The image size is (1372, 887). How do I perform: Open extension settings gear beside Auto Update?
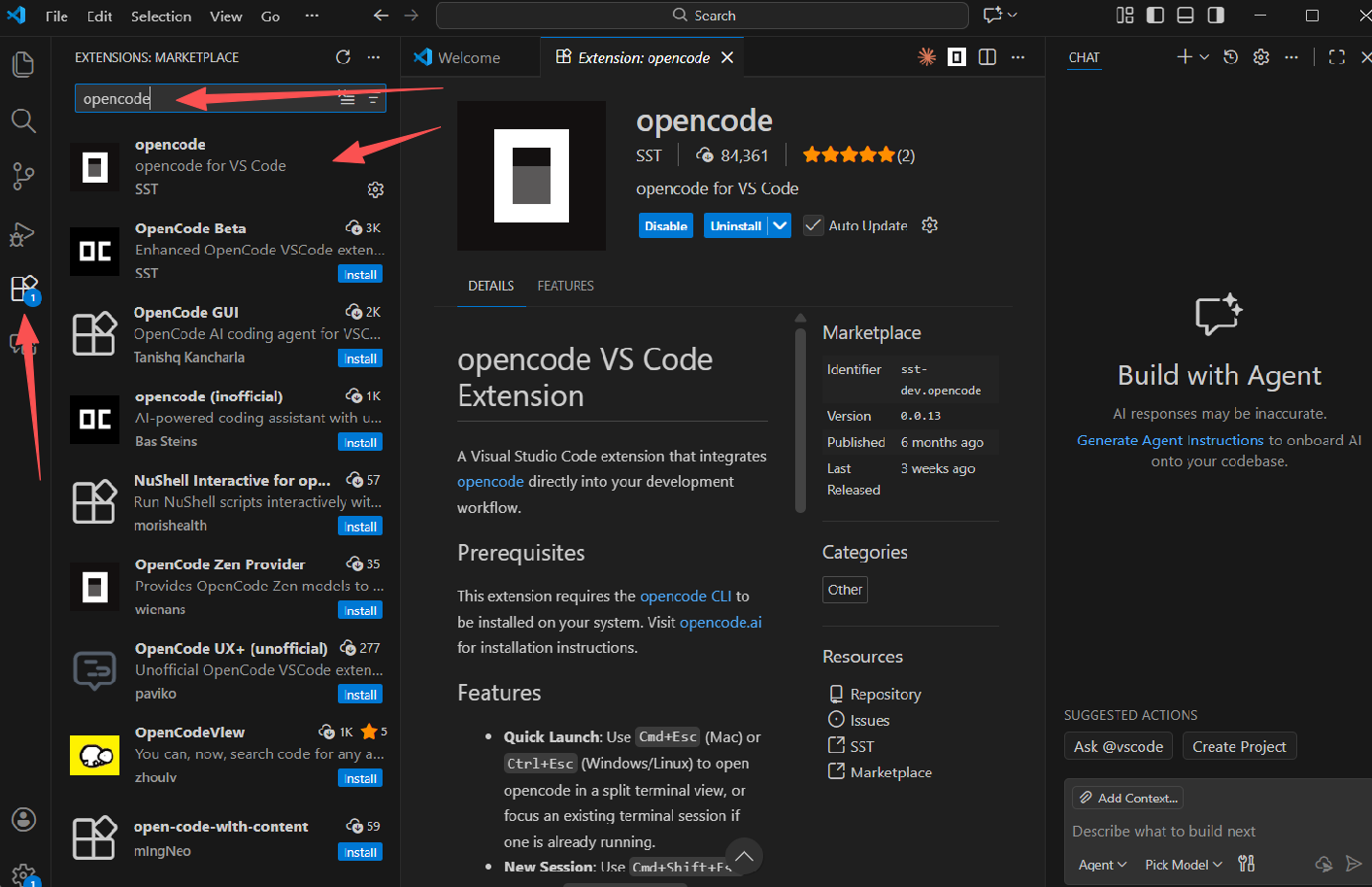[929, 225]
